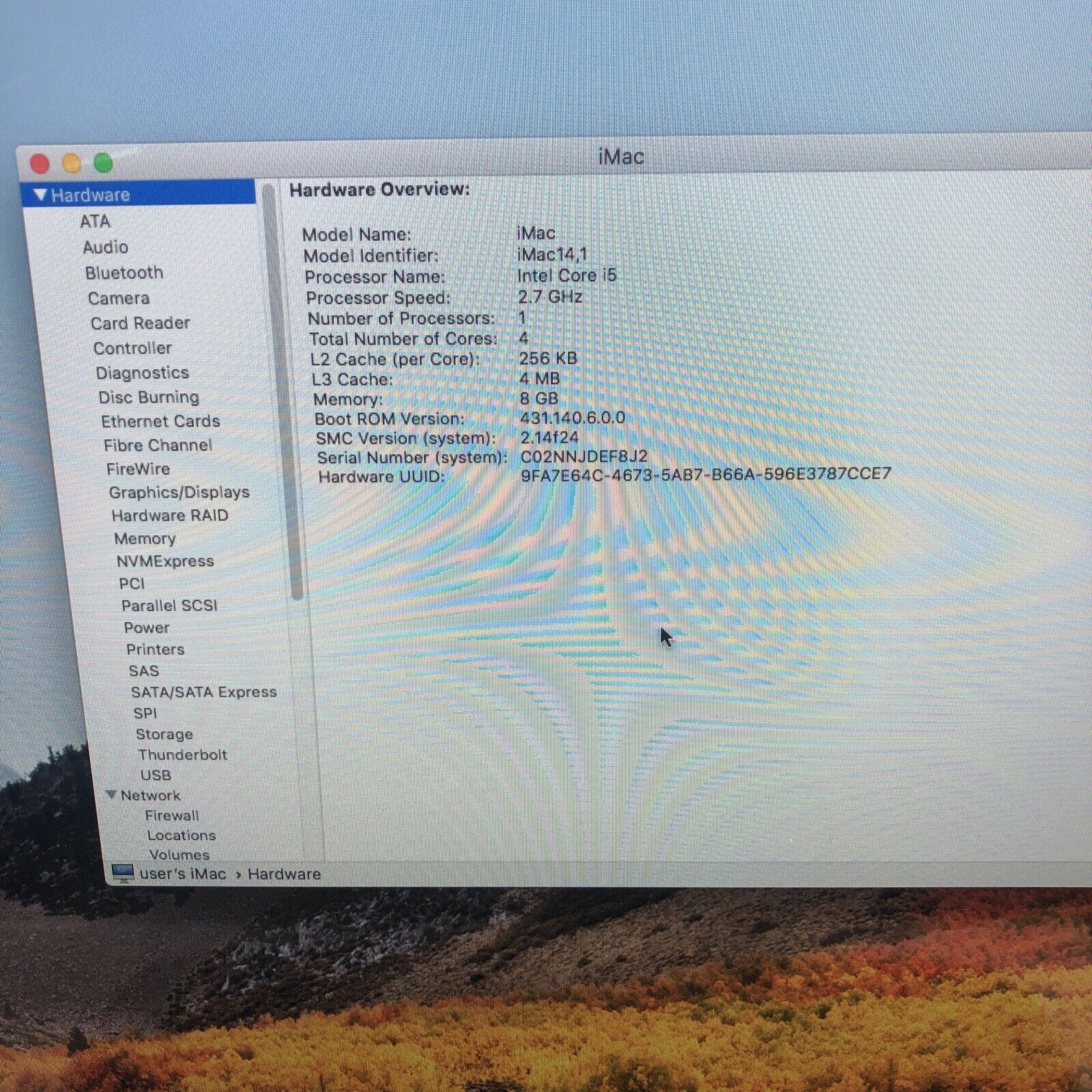Select Bluetooth in the sidebar
Screen dimensions: 1092x1092
(x=124, y=273)
